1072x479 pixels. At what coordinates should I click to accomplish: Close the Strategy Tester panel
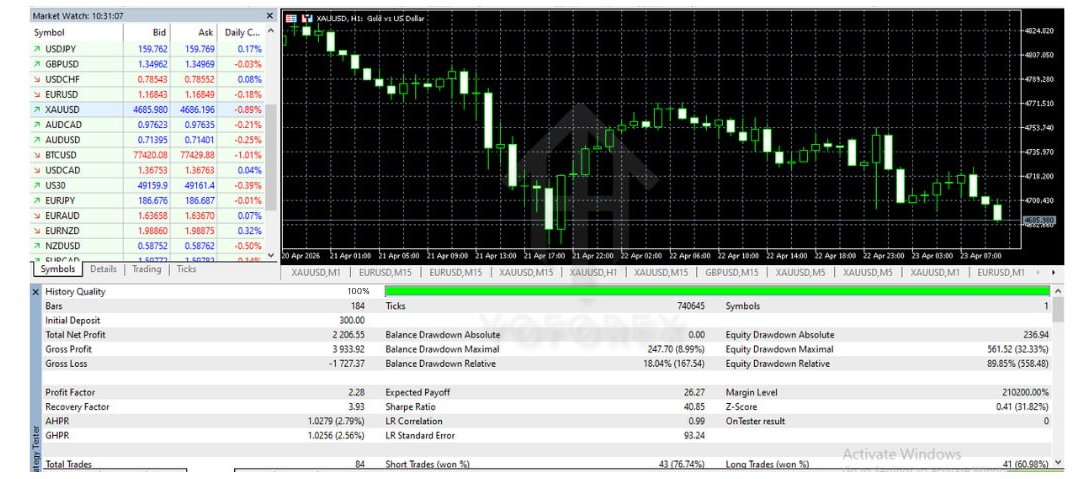pyautogui.click(x=36, y=292)
